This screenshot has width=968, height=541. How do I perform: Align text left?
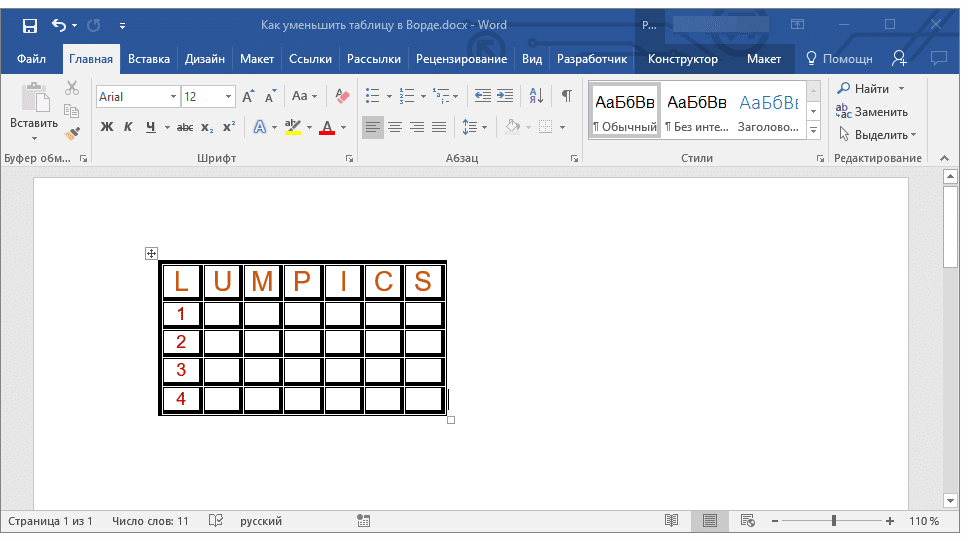click(x=372, y=127)
